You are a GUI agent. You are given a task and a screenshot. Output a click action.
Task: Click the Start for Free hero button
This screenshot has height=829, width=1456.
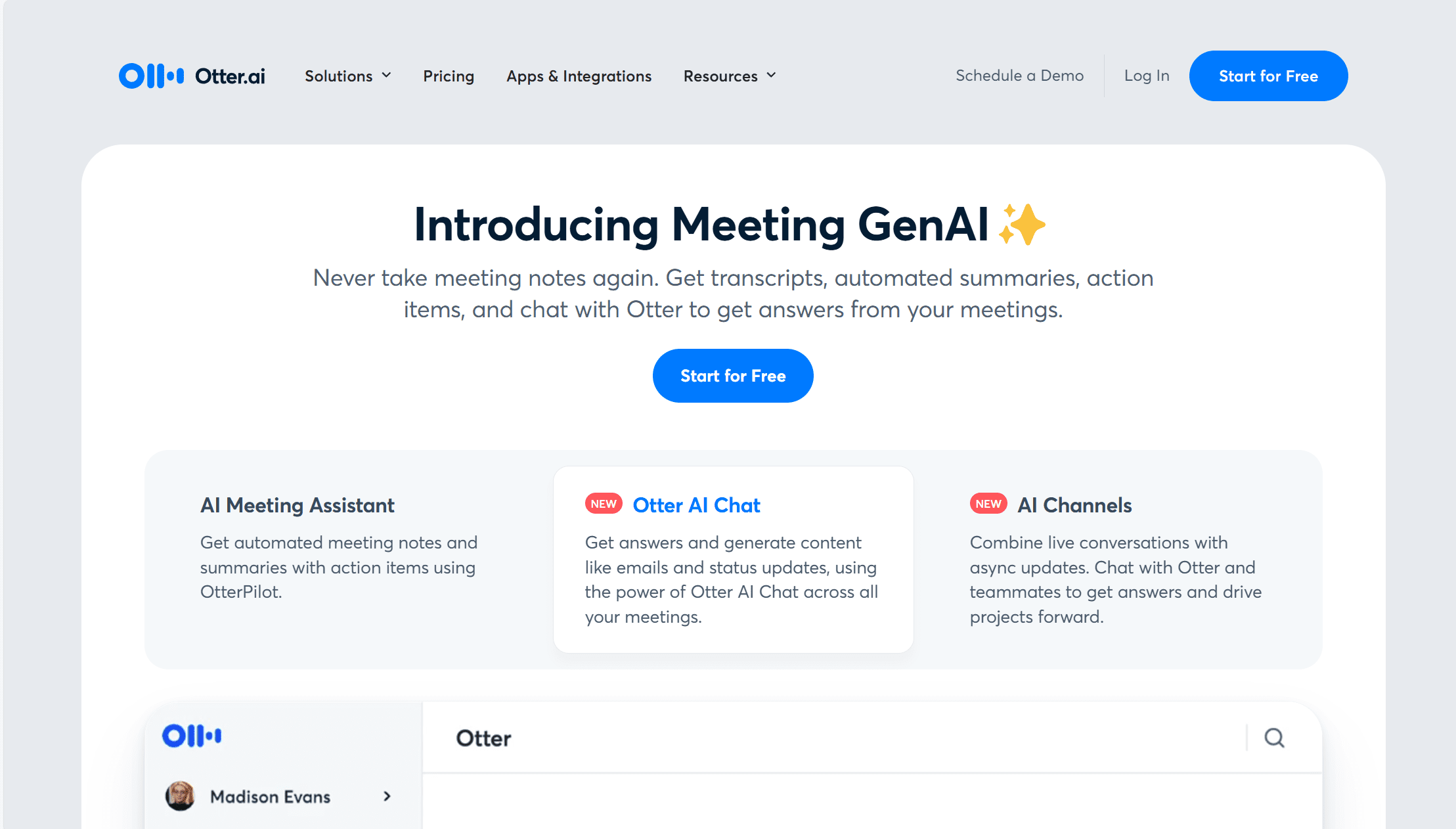[733, 375]
